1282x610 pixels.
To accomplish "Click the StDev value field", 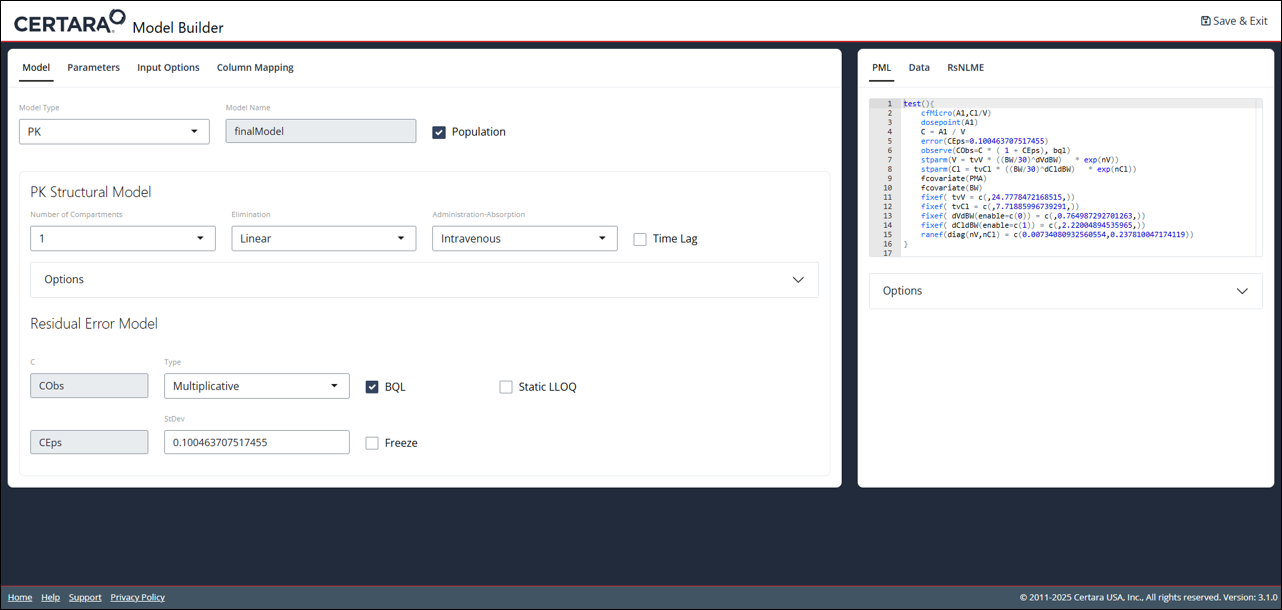I will (x=257, y=442).
